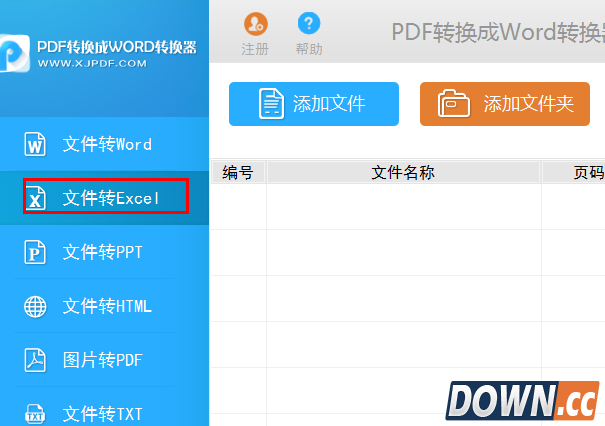The height and width of the screenshot is (426, 605).
Task: Click the 添加文件夹 button label
Action: [x=529, y=104]
